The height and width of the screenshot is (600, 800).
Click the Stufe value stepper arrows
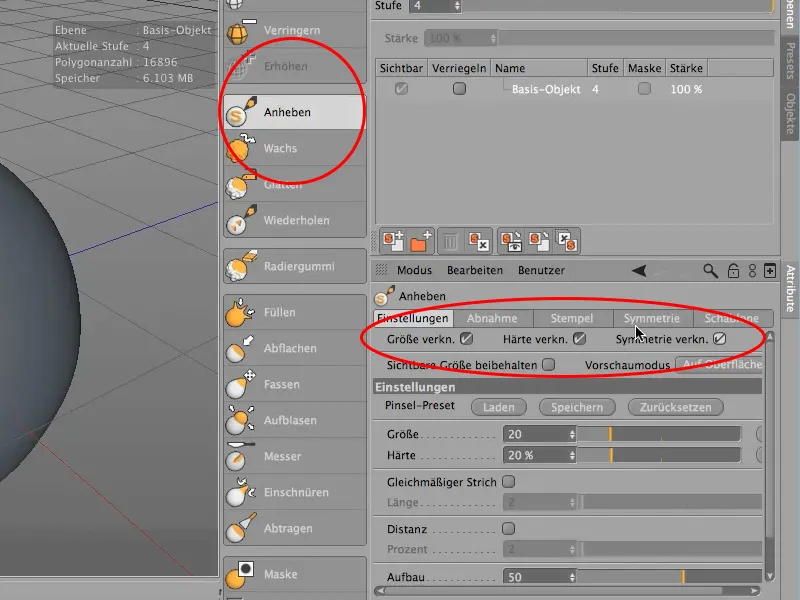[x=457, y=6]
